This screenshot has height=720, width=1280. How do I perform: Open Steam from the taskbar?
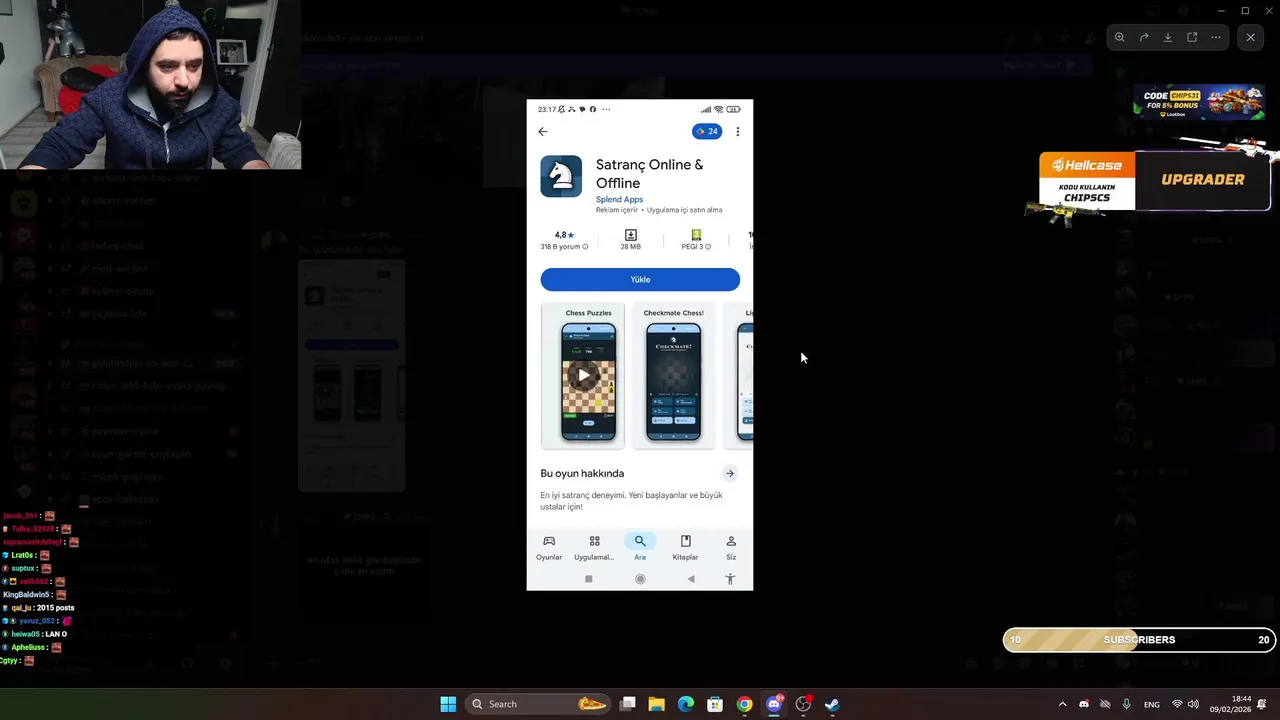point(832,704)
